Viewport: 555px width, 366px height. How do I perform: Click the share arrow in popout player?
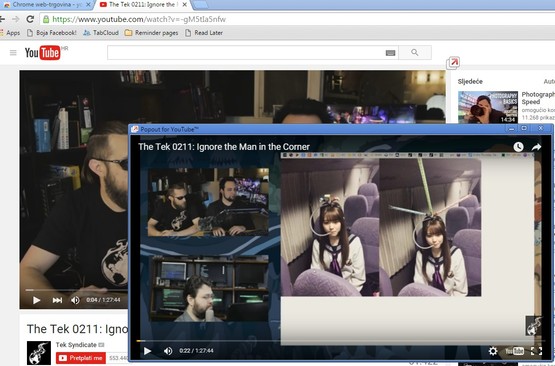pyautogui.click(x=536, y=147)
